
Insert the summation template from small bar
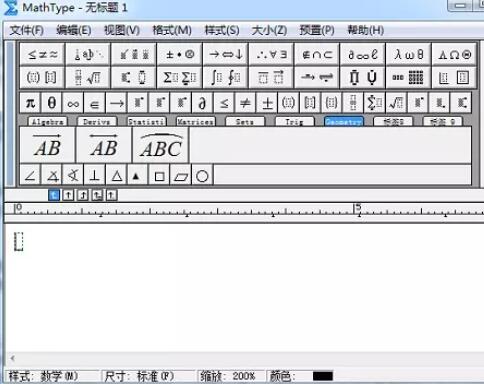click(374, 103)
